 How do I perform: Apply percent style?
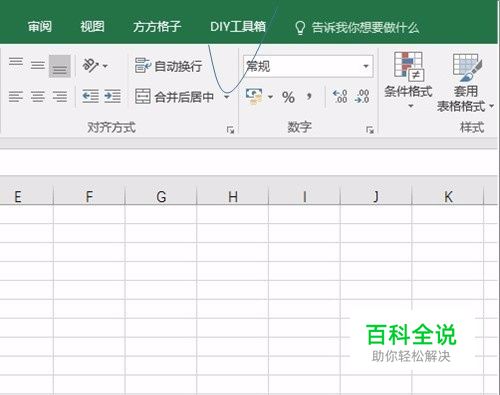(x=288, y=97)
